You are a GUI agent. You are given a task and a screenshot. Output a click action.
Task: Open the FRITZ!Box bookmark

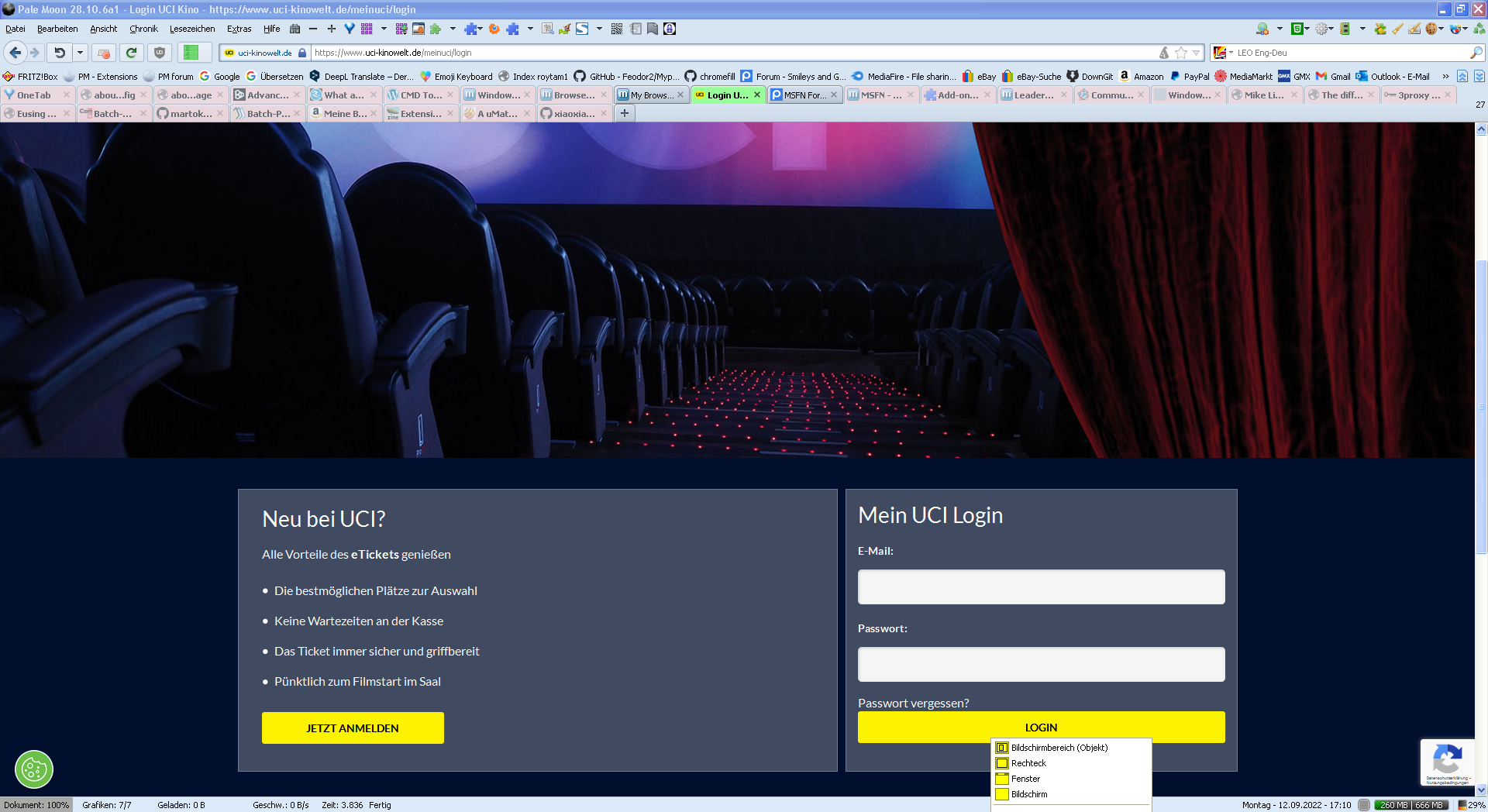[x=30, y=76]
